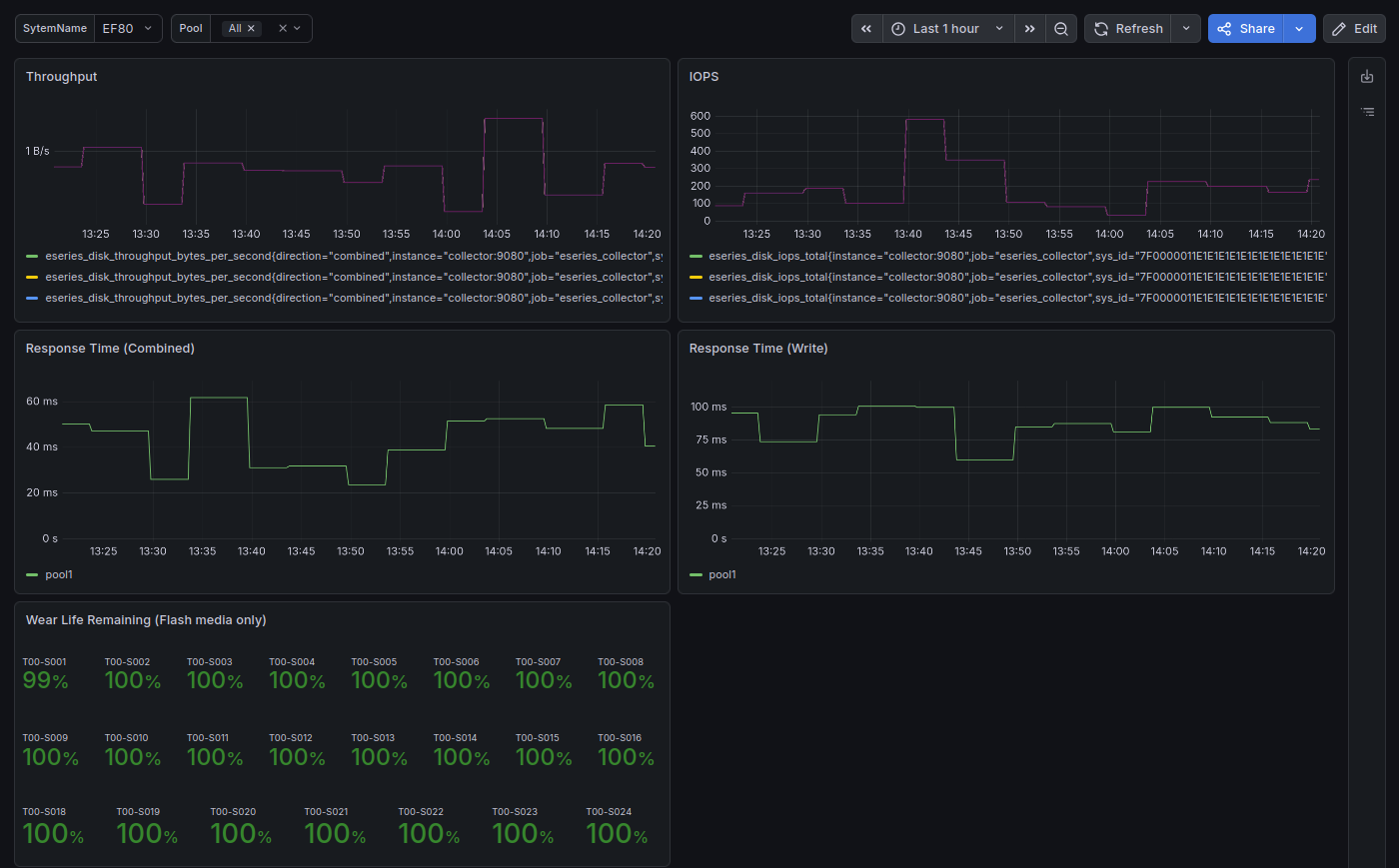
Task: Select the T00-S024 wear stat
Action: pos(617,825)
